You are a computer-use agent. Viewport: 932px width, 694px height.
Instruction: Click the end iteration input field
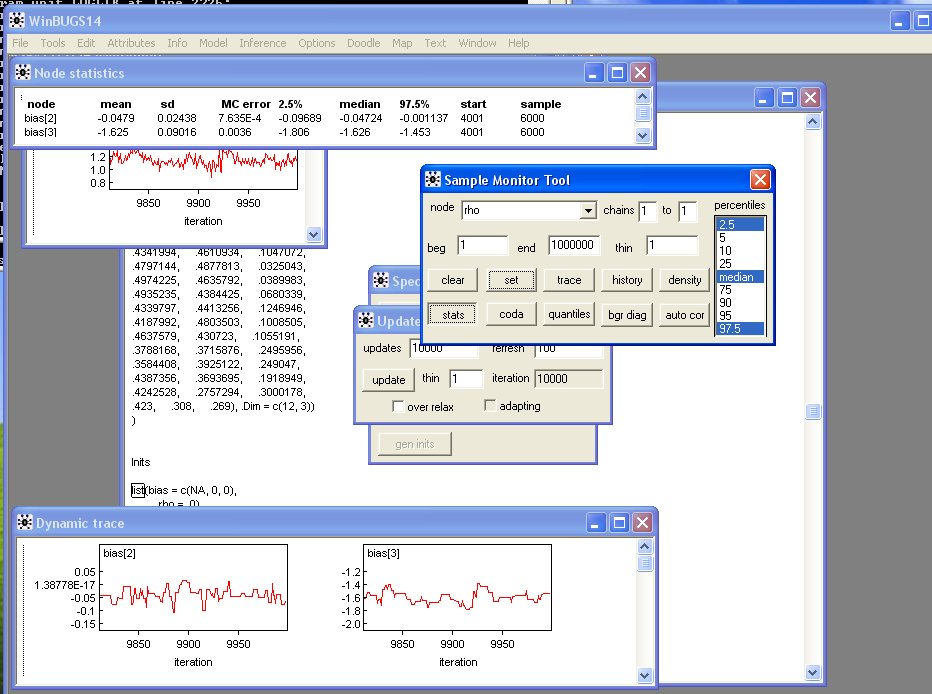[573, 245]
